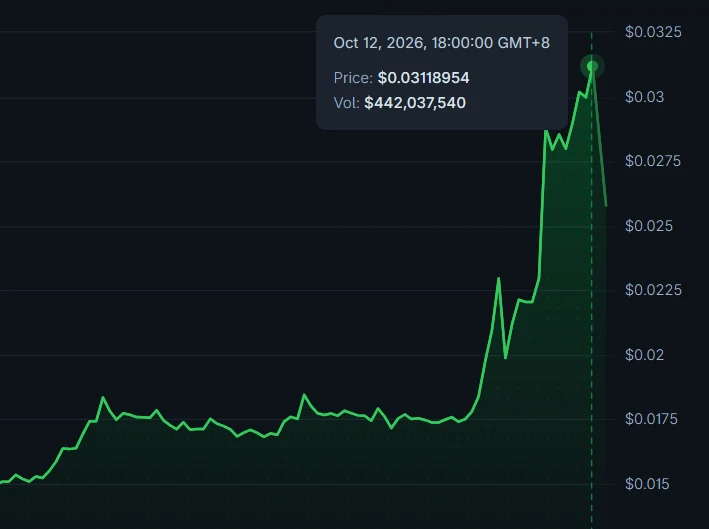The height and width of the screenshot is (529, 709).
Task: Click the volume value $442,037,540
Action: [x=415, y=103]
